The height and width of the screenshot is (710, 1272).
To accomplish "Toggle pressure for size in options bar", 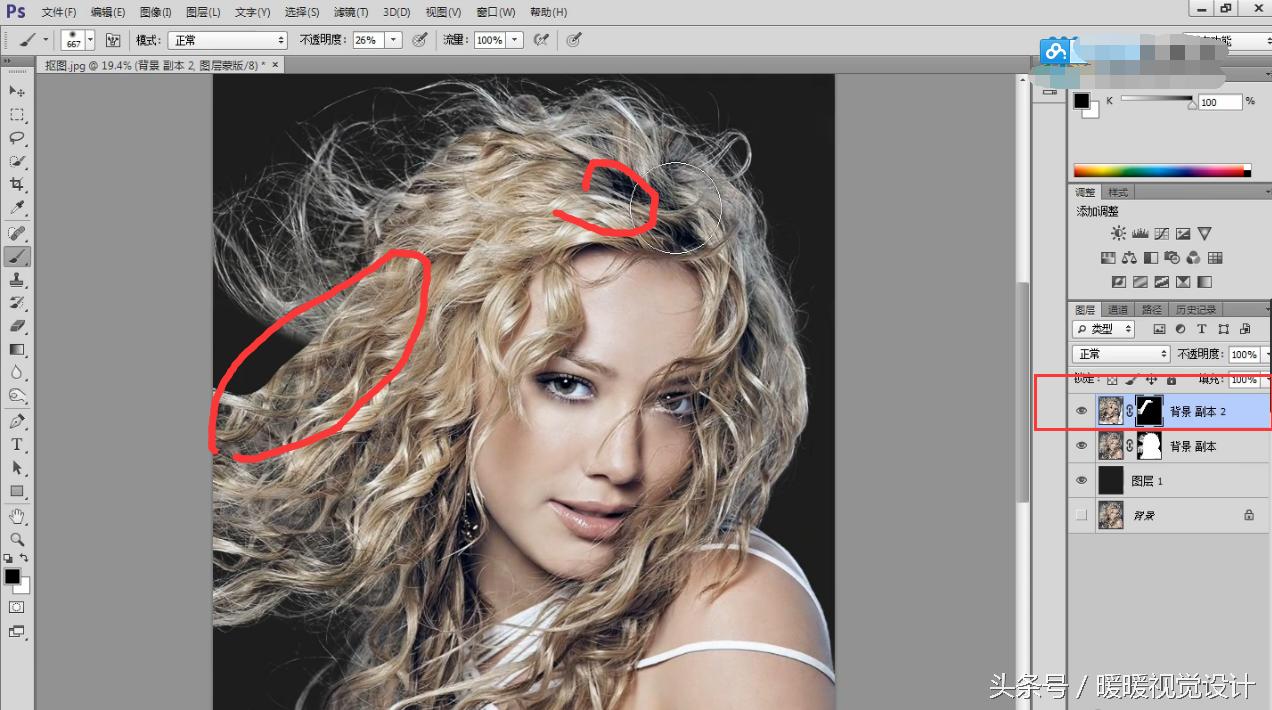I will pyautogui.click(x=574, y=40).
